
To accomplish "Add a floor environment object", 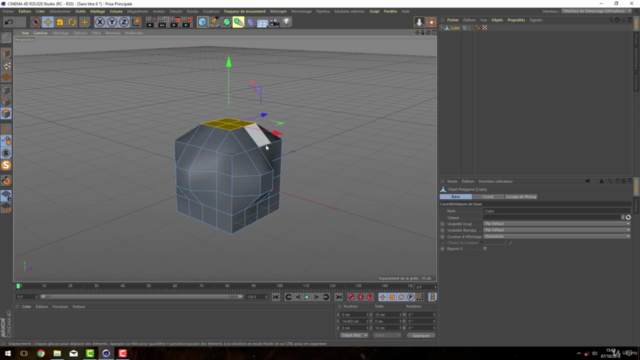I will point(262,22).
